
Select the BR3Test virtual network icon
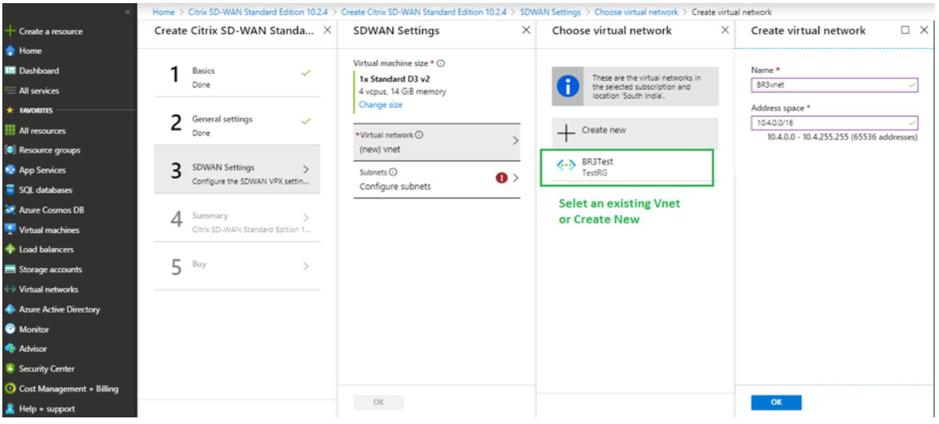tap(566, 165)
